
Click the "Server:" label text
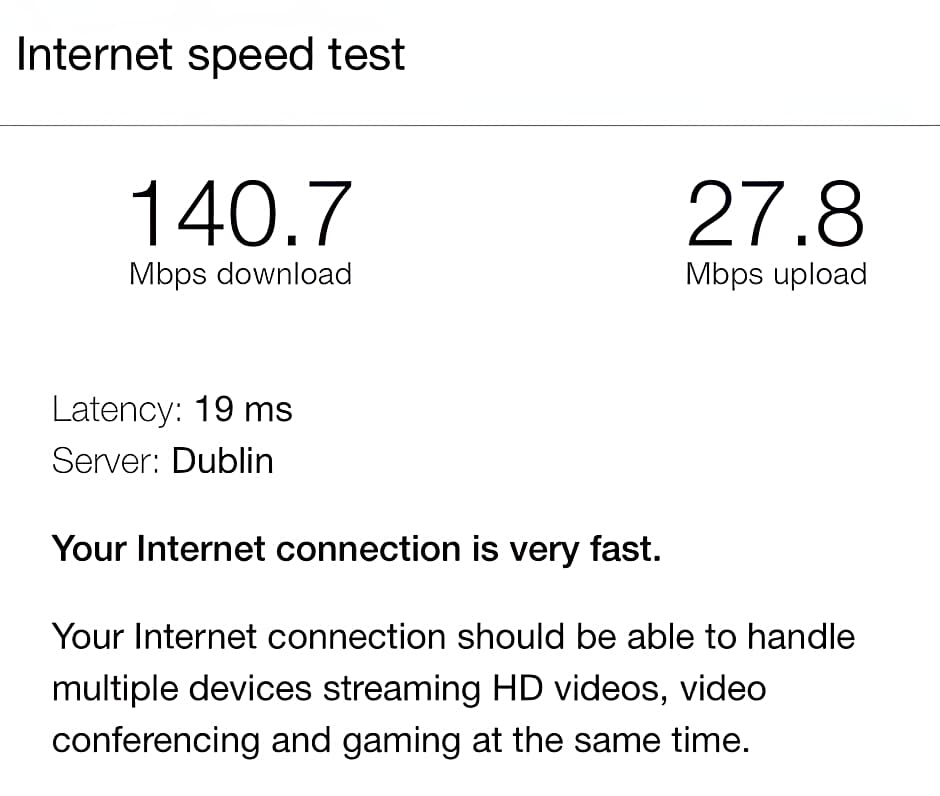[106, 461]
